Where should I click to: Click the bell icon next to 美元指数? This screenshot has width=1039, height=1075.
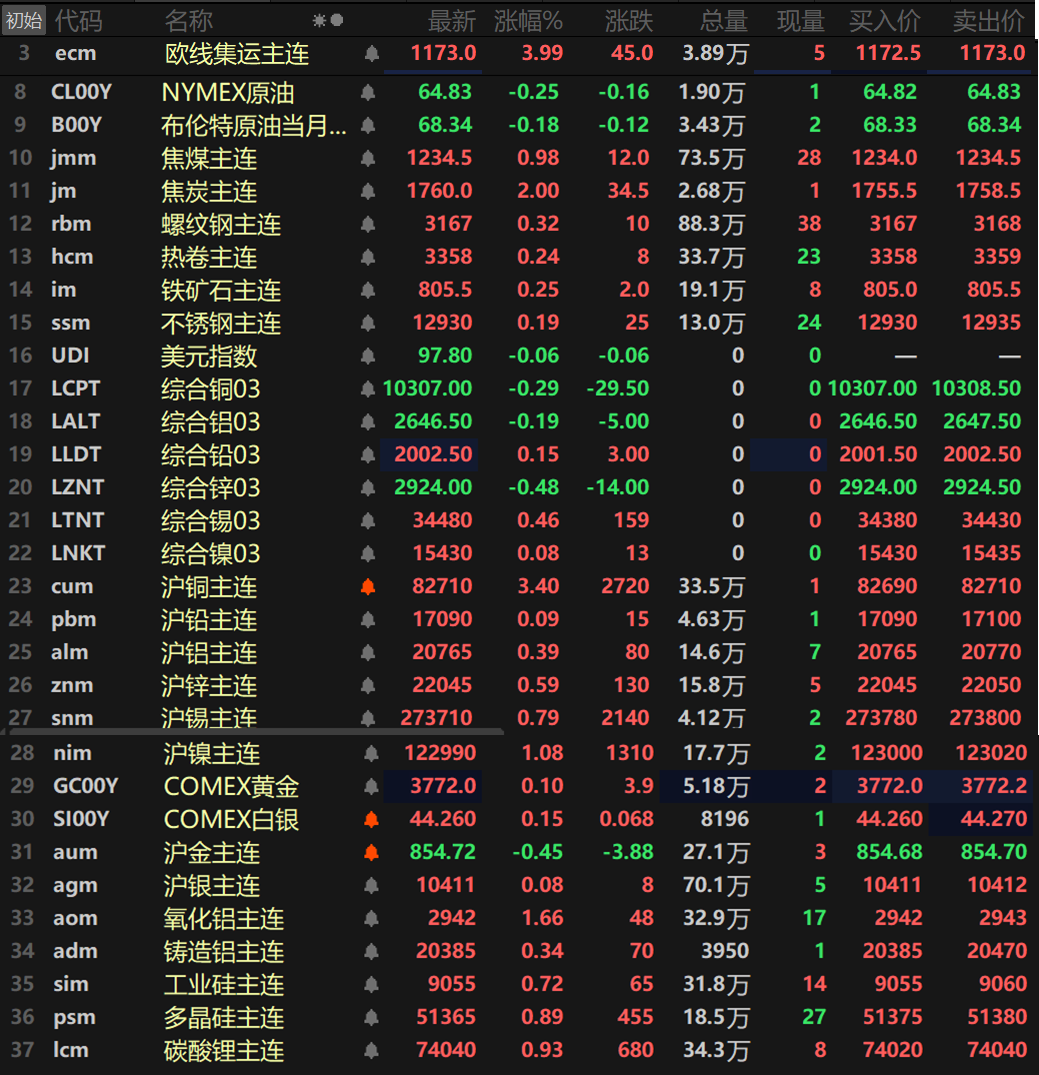[368, 356]
